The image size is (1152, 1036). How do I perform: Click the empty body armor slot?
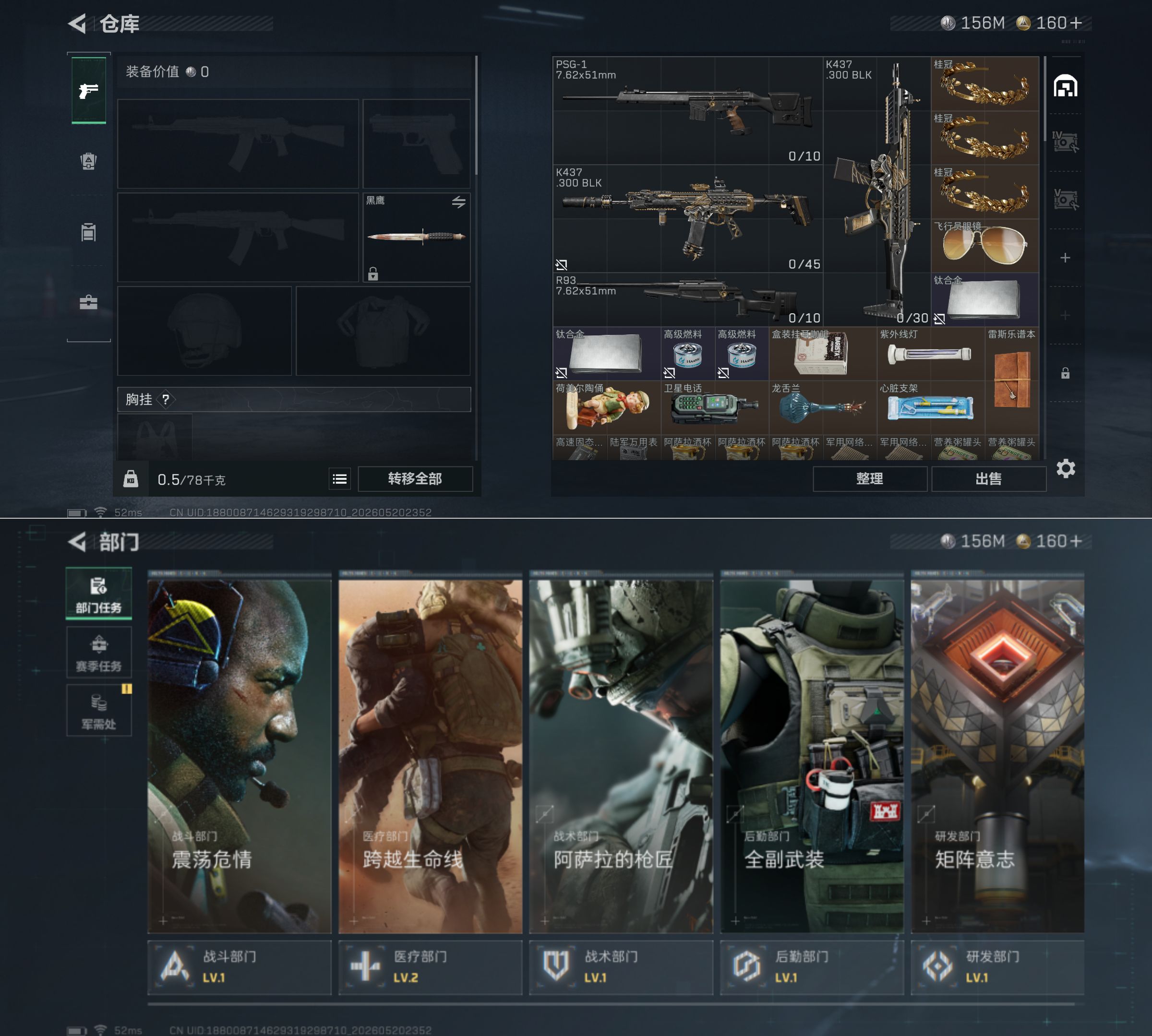pos(383,331)
